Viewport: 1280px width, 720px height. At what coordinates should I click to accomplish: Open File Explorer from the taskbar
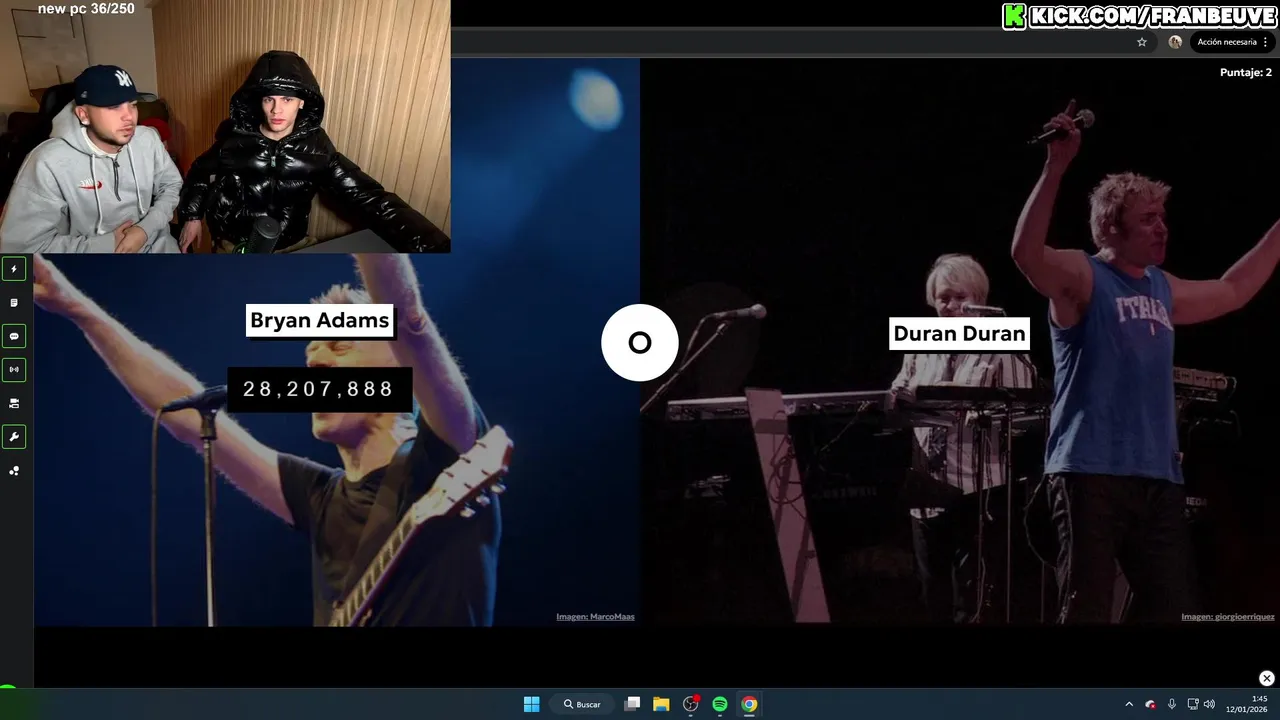tap(661, 704)
